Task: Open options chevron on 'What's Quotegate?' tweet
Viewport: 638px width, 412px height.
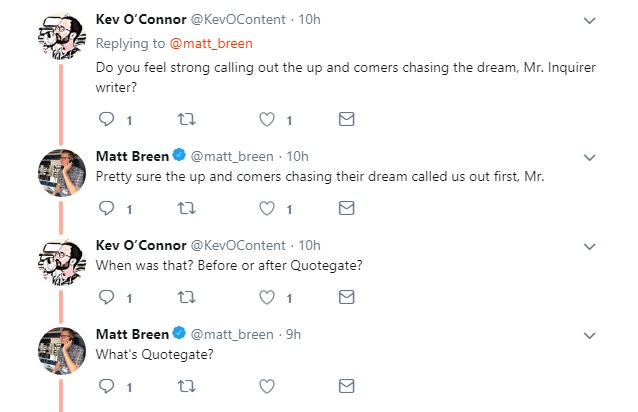Action: click(589, 334)
